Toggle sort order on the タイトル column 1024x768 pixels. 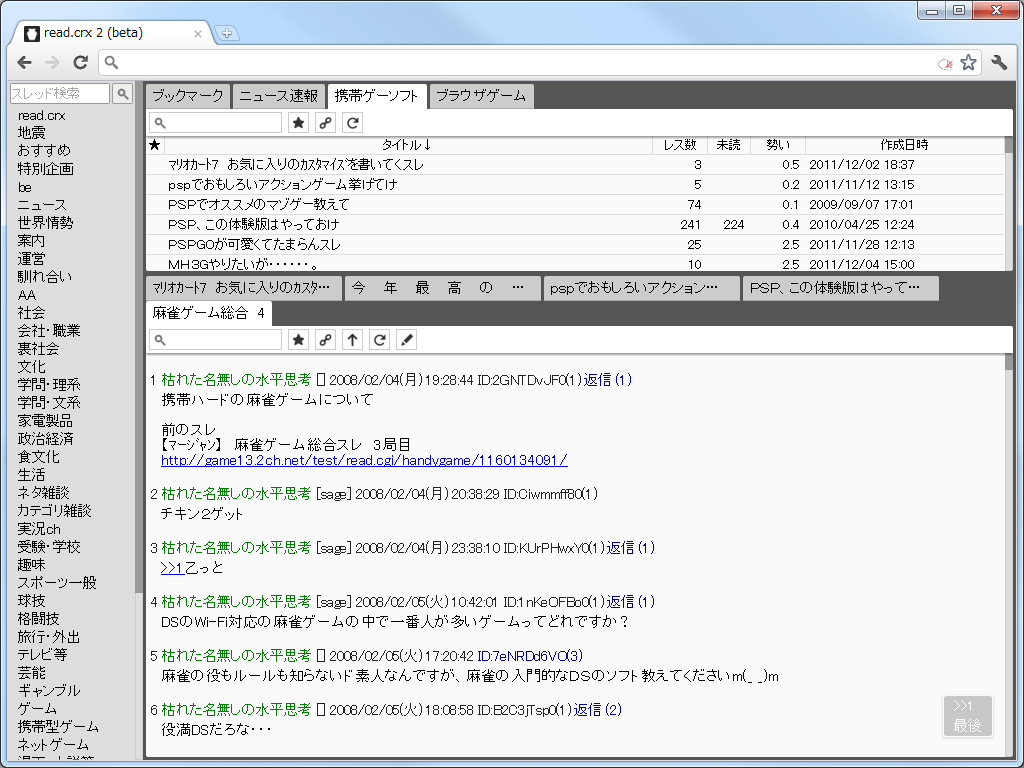point(404,145)
